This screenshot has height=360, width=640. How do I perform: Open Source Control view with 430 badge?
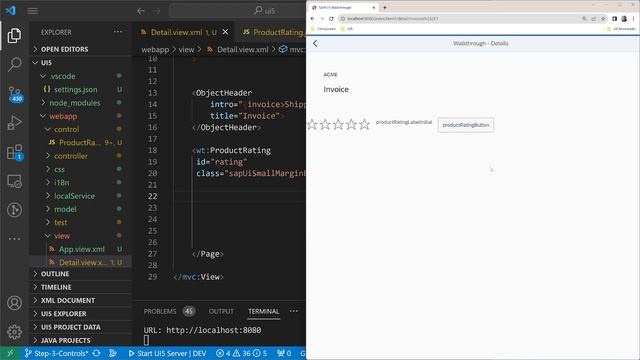pos(15,94)
